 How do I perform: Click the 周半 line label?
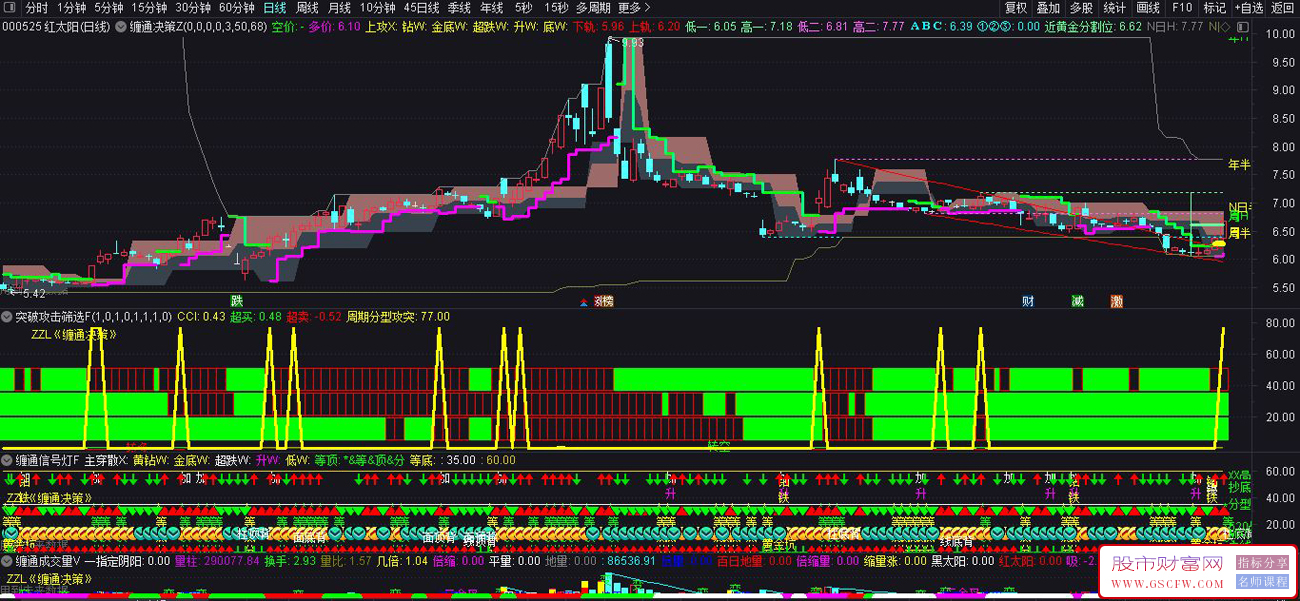click(x=1240, y=233)
